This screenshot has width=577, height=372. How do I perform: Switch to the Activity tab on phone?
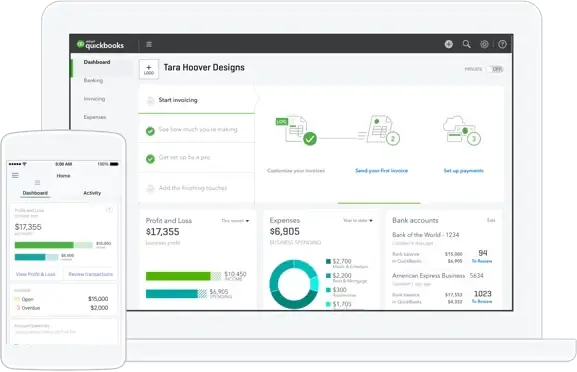tap(92, 193)
